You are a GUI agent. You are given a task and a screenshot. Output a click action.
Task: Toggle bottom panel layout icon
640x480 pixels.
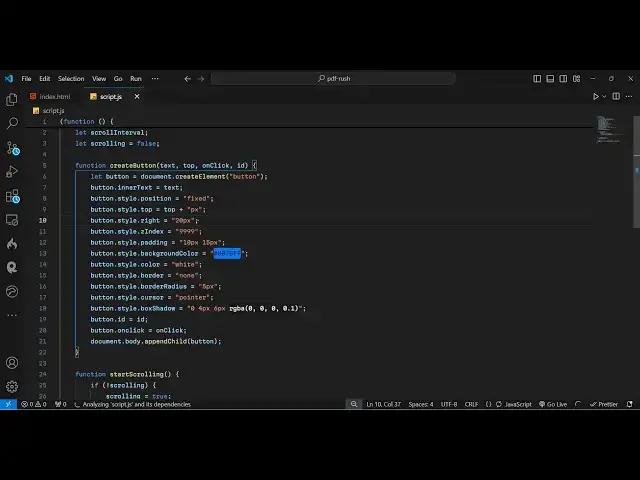click(550, 78)
